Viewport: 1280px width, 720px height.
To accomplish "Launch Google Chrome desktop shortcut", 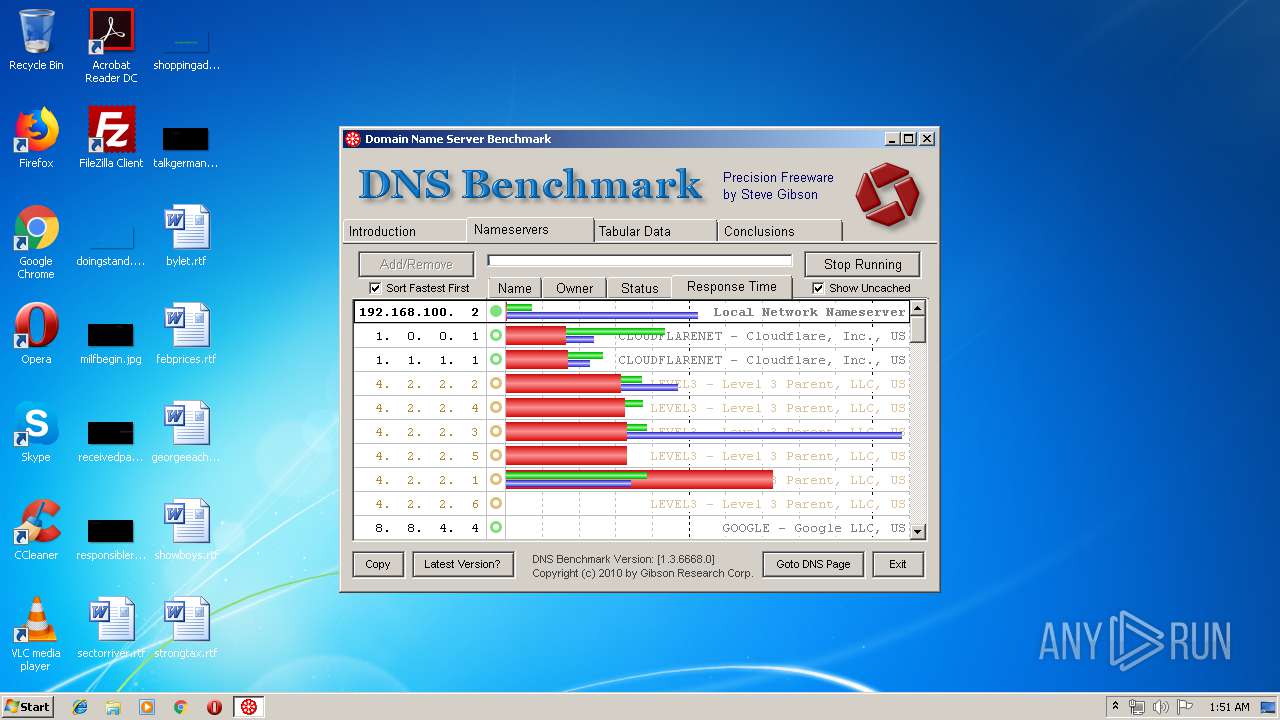I will pos(36,242).
